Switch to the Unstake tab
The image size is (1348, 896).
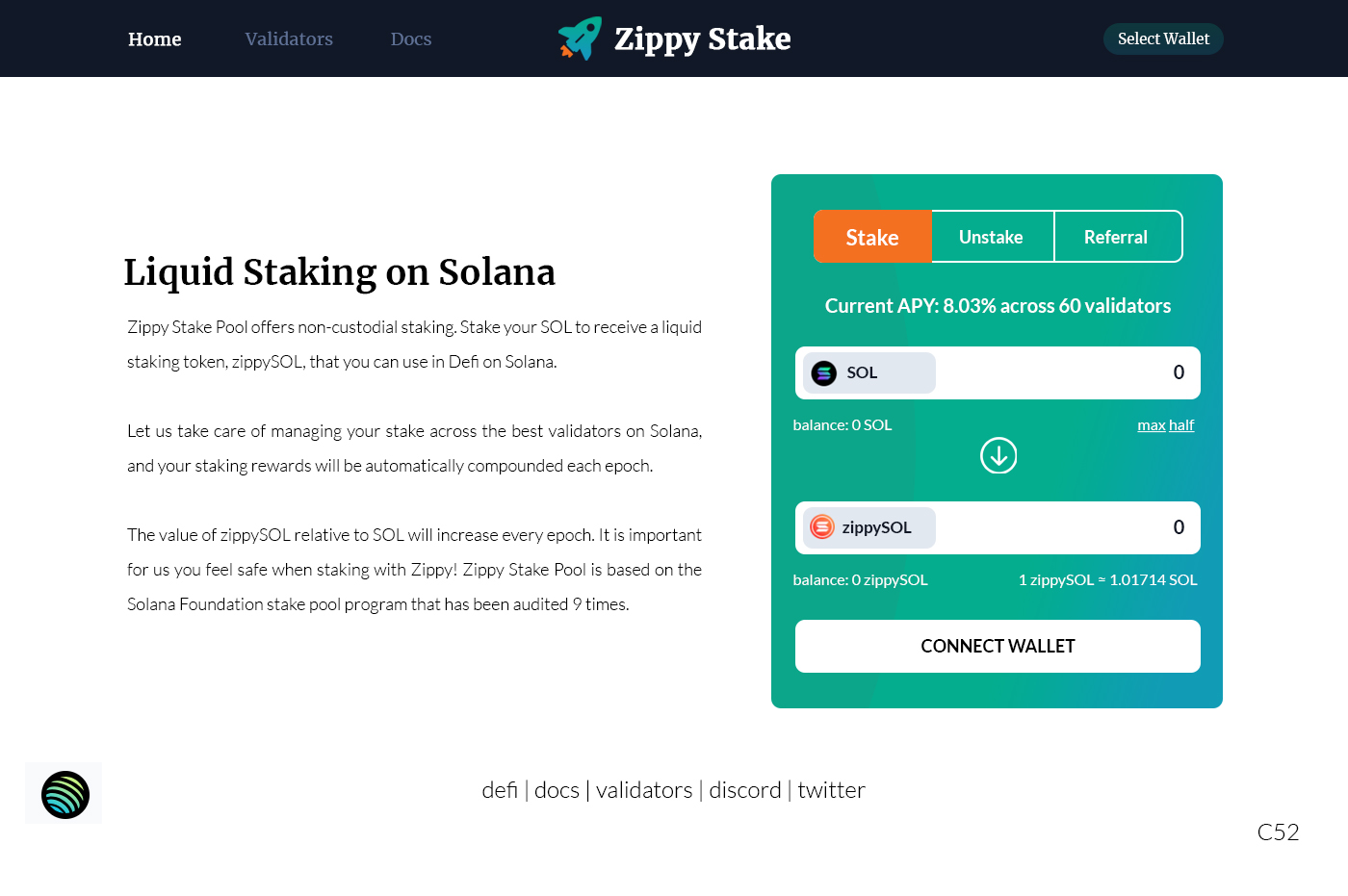point(992,237)
